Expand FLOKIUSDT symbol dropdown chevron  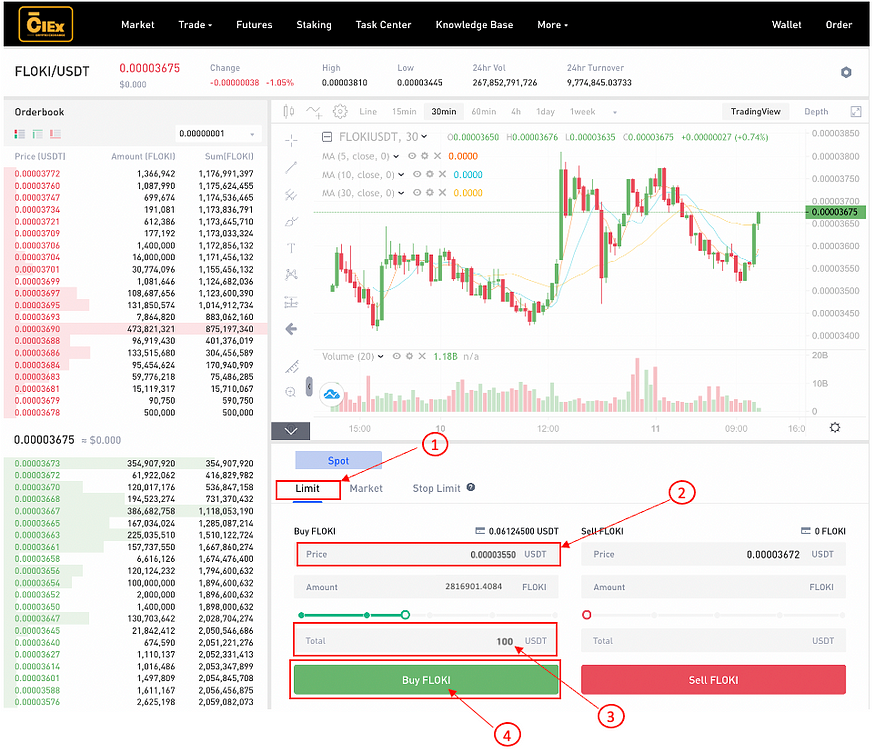pos(424,137)
